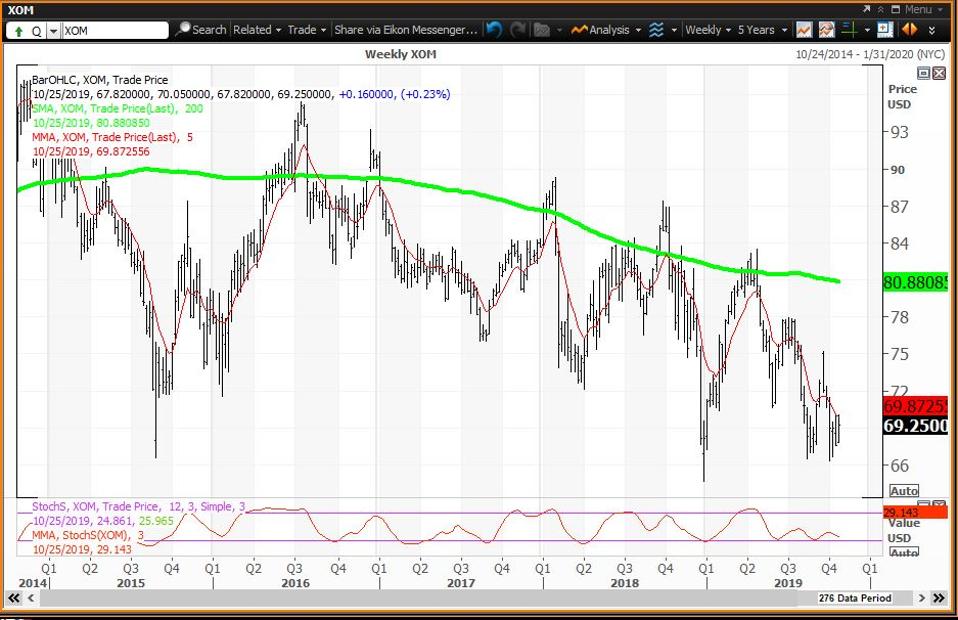
Task: Click the 276 Data Period scrollbar handle
Action: click(854, 598)
